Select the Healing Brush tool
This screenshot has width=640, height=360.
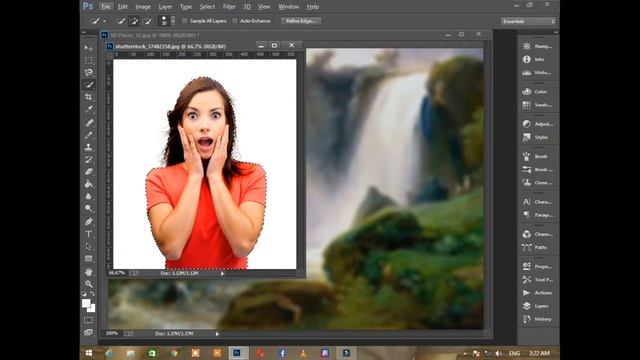(89, 122)
